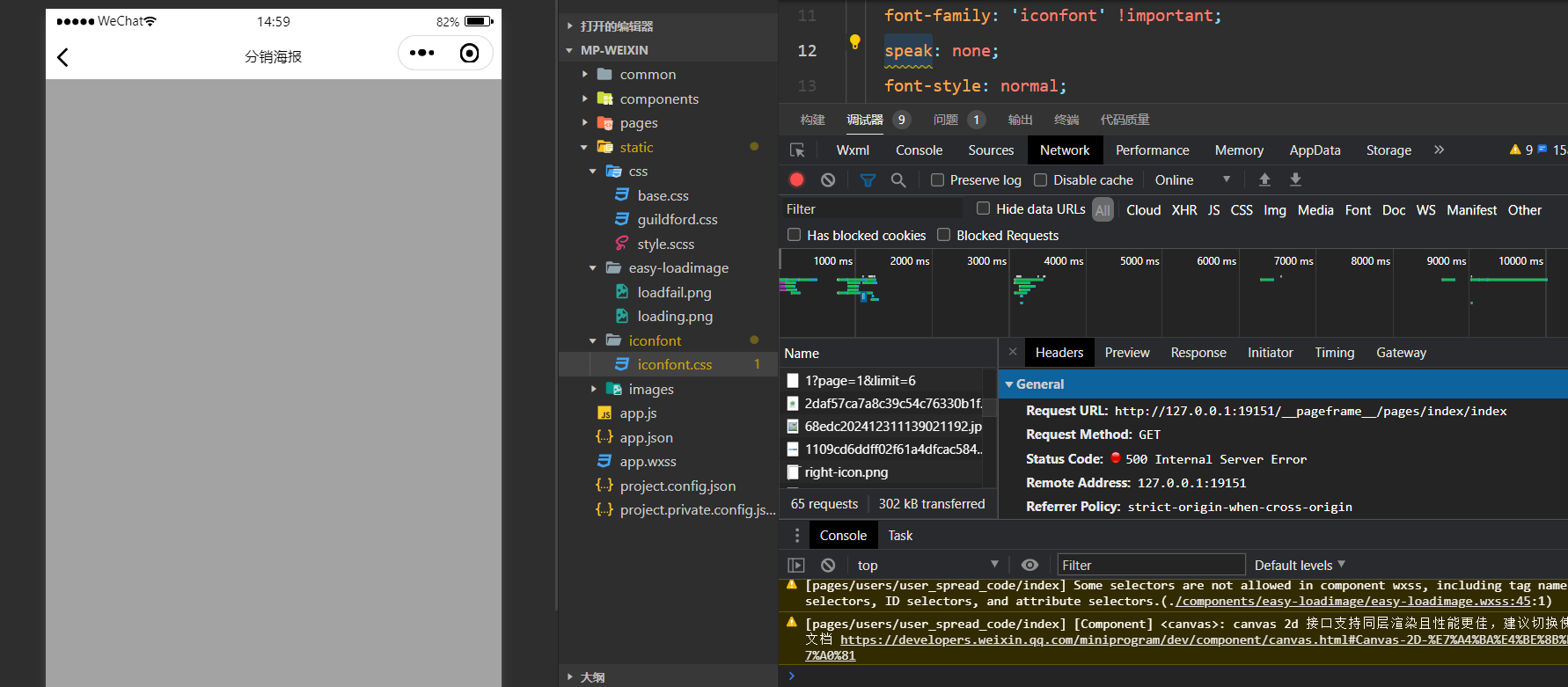Import HAR file with upload arrow
The image size is (1568, 687).
coord(1264,179)
